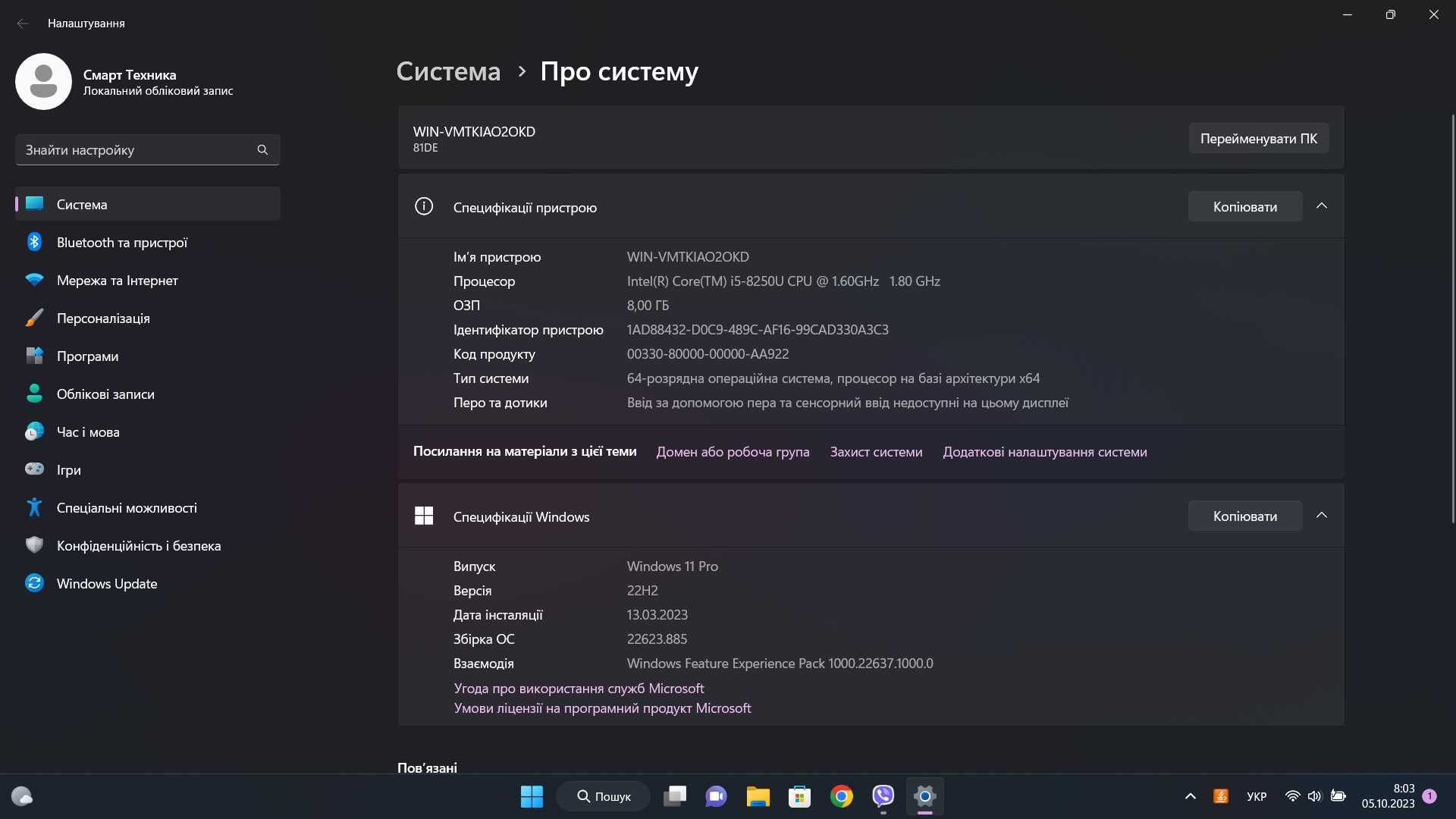
Task: Select Захист системи link
Action: 875,452
